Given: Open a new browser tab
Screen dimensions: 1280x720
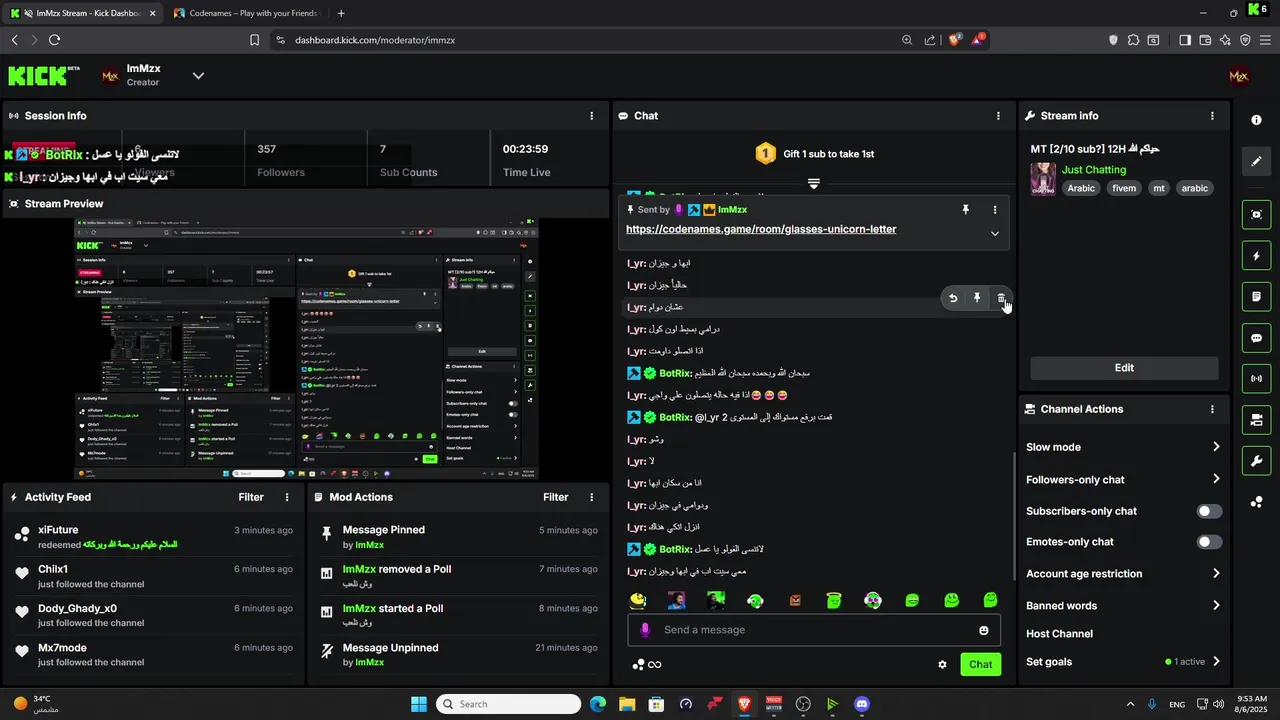Looking at the screenshot, I should (341, 13).
